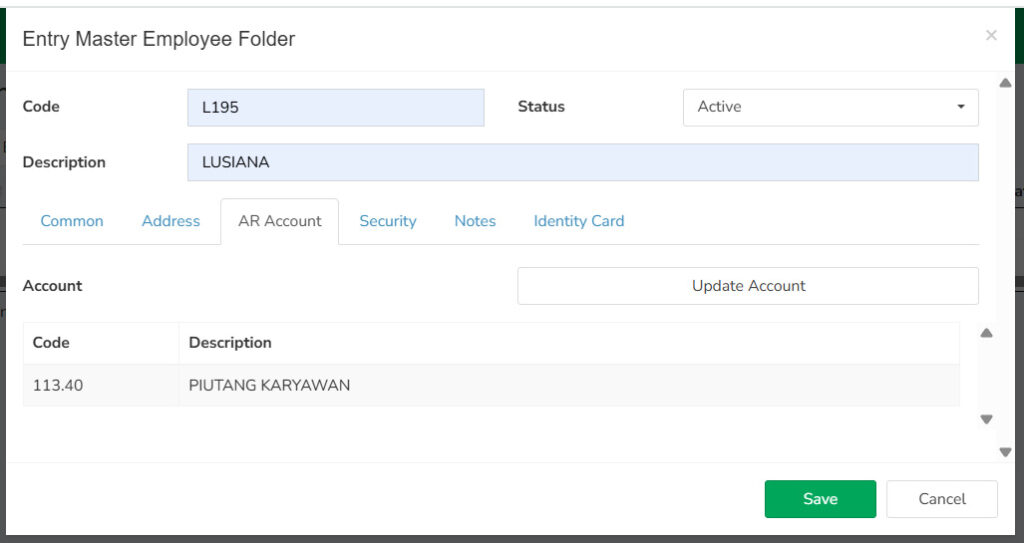The height and width of the screenshot is (543, 1024).
Task: Save the employee entry
Action: [x=820, y=499]
